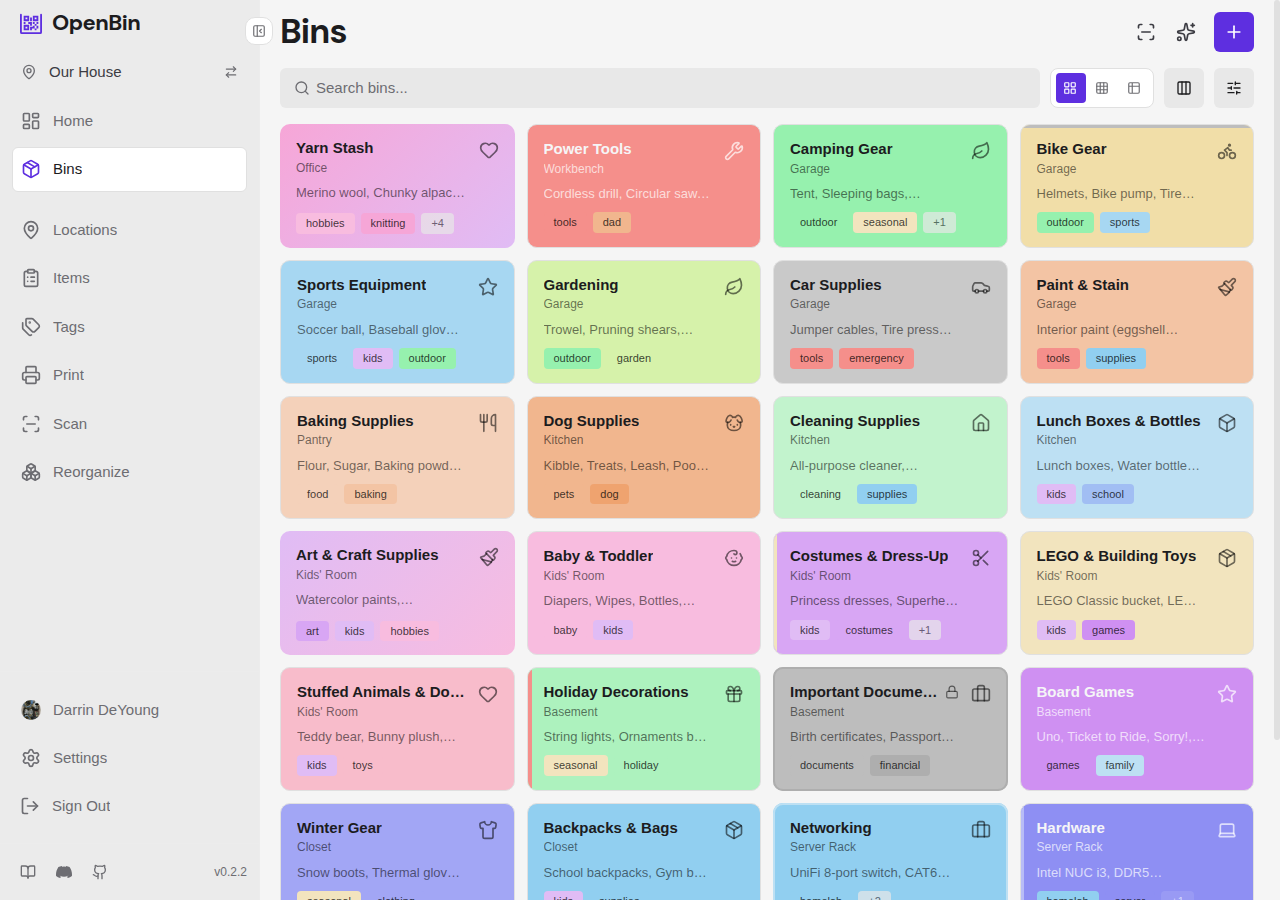Switch to table list view
This screenshot has width=1280, height=900.
click(x=1134, y=88)
